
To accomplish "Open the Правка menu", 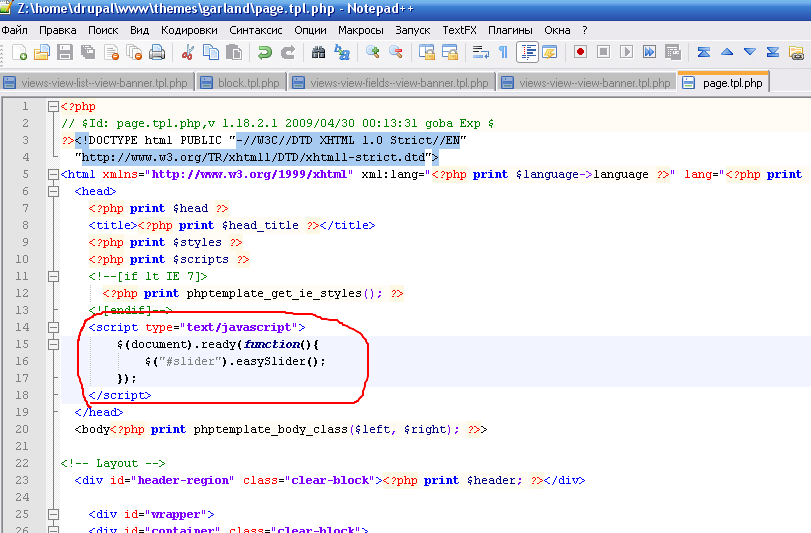I will pos(58,30).
